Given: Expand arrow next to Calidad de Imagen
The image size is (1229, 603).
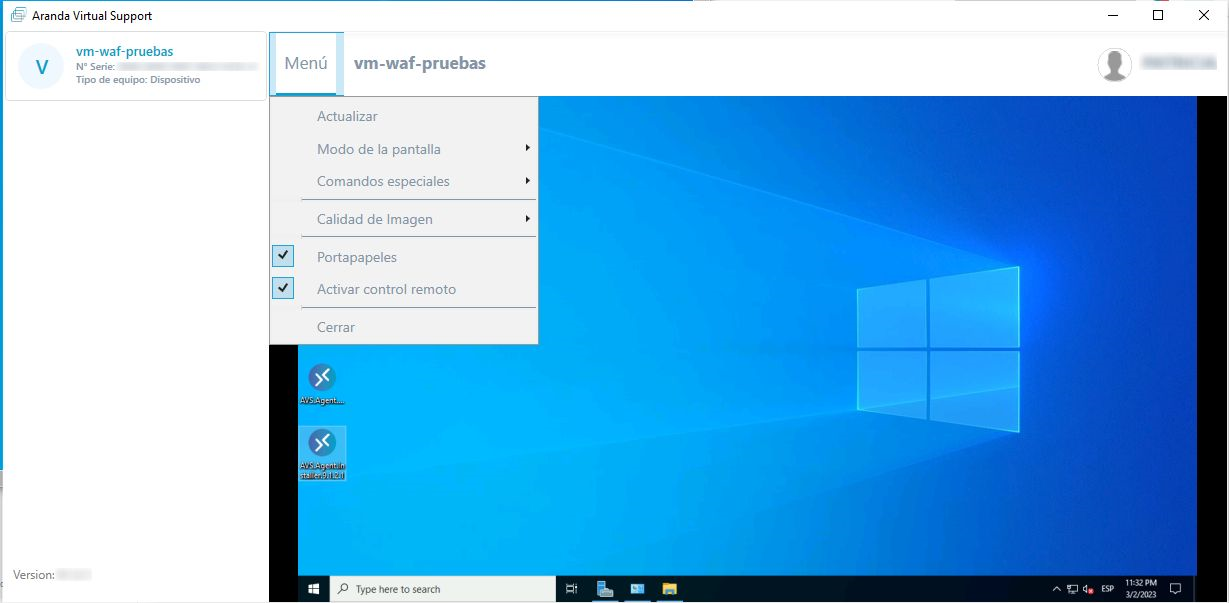Looking at the screenshot, I should pyautogui.click(x=527, y=218).
